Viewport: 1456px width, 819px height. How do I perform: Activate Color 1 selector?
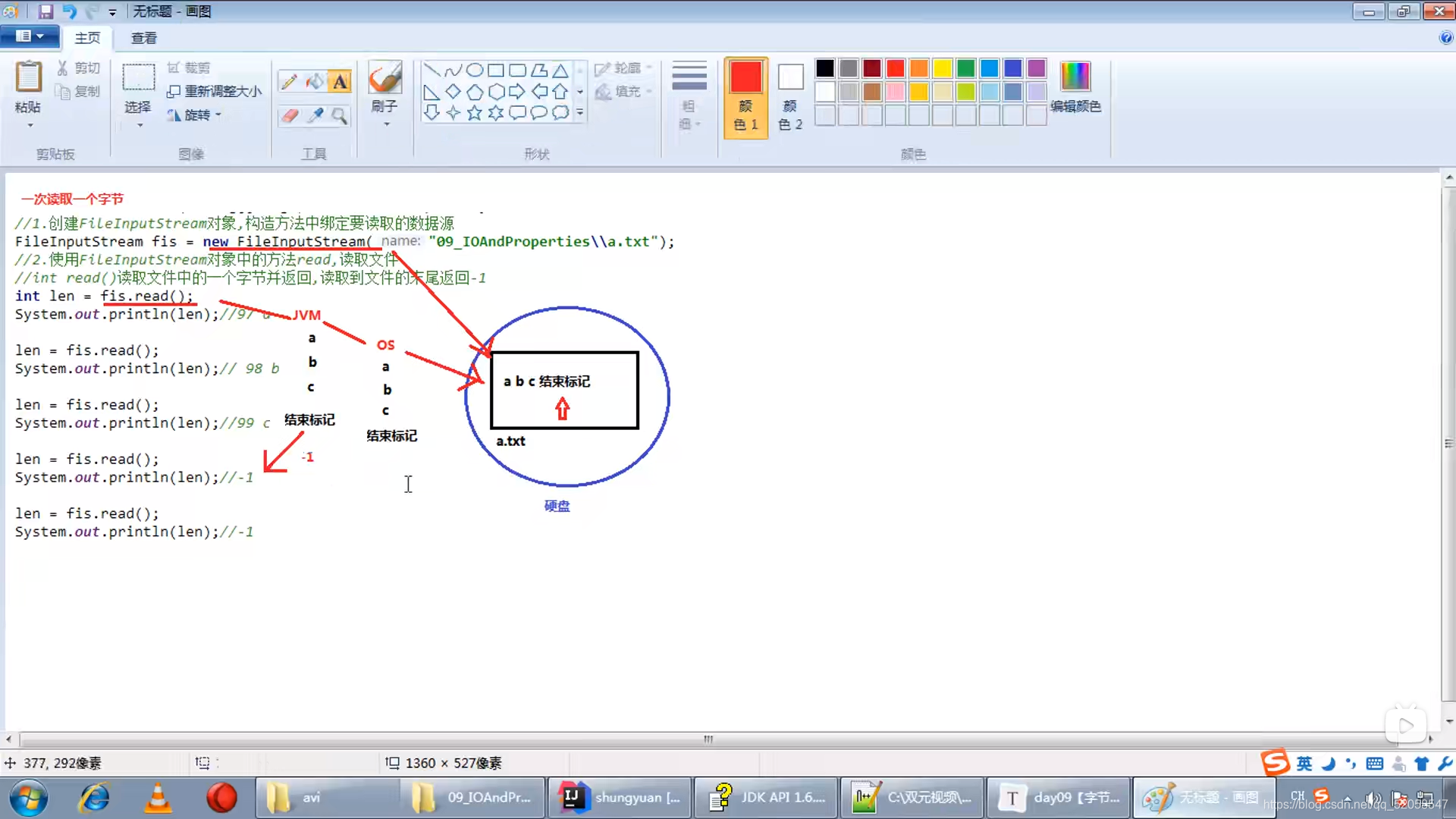click(745, 97)
